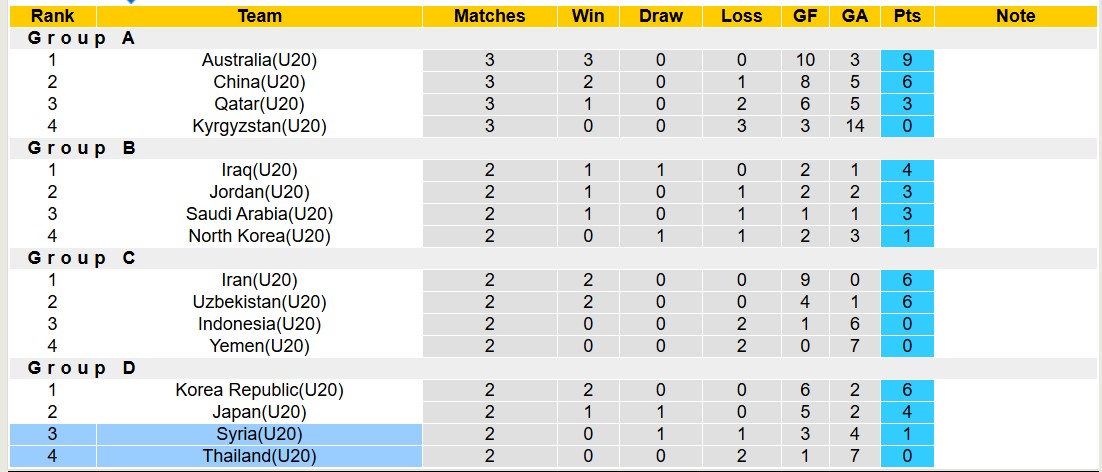Click the Uzbekistan(U20) team name

tap(260, 302)
